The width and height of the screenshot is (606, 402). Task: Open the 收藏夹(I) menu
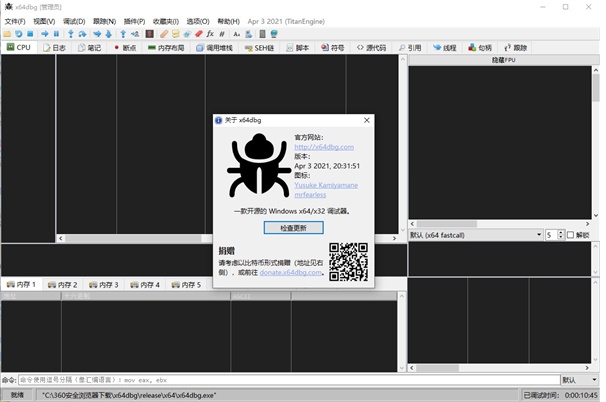coord(166,21)
